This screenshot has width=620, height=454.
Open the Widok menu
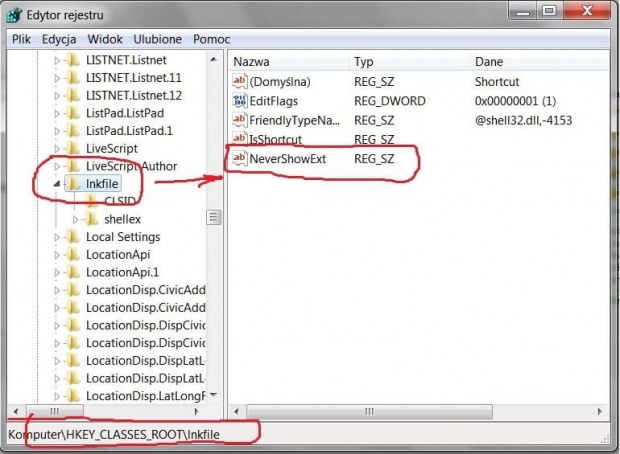[105, 39]
